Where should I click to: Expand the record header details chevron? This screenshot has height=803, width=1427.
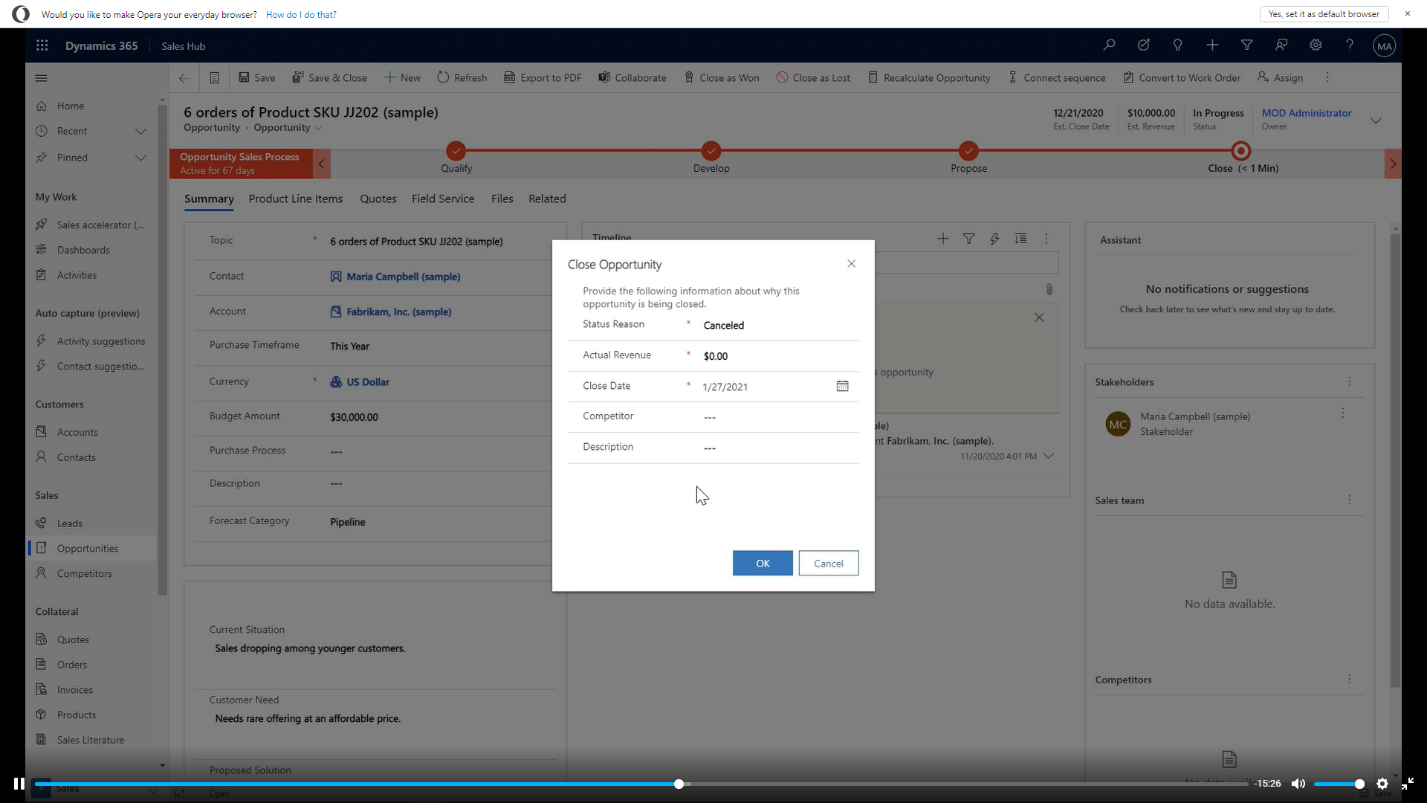point(1376,120)
